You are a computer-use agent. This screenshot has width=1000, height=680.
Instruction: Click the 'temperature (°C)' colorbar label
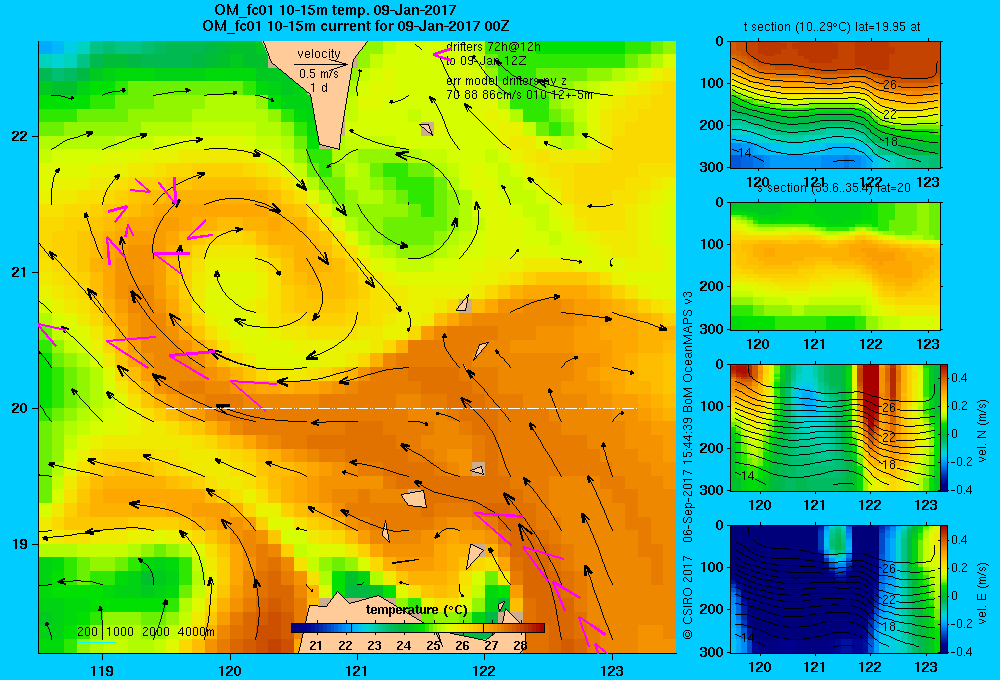416,610
